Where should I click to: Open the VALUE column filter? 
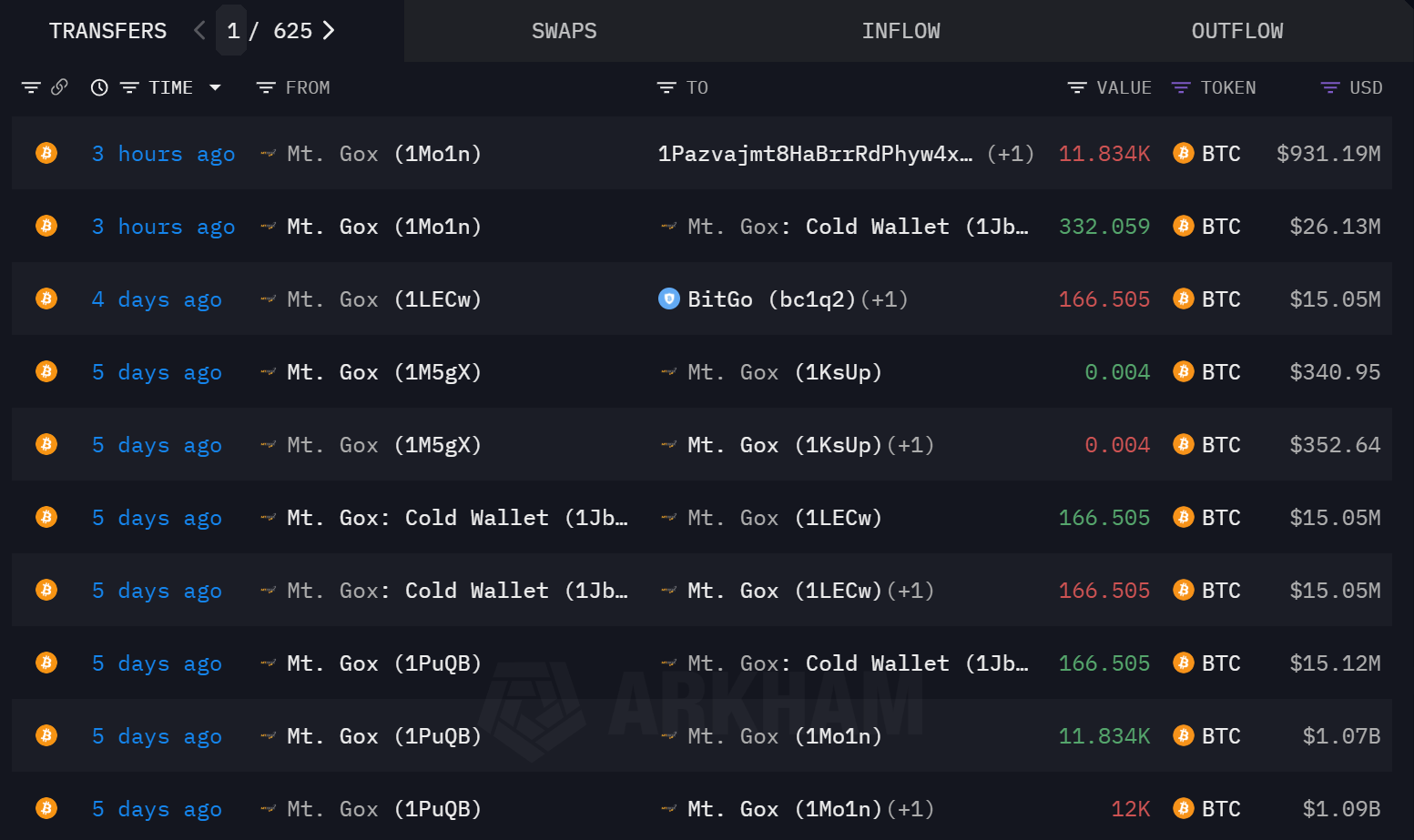coord(1077,87)
